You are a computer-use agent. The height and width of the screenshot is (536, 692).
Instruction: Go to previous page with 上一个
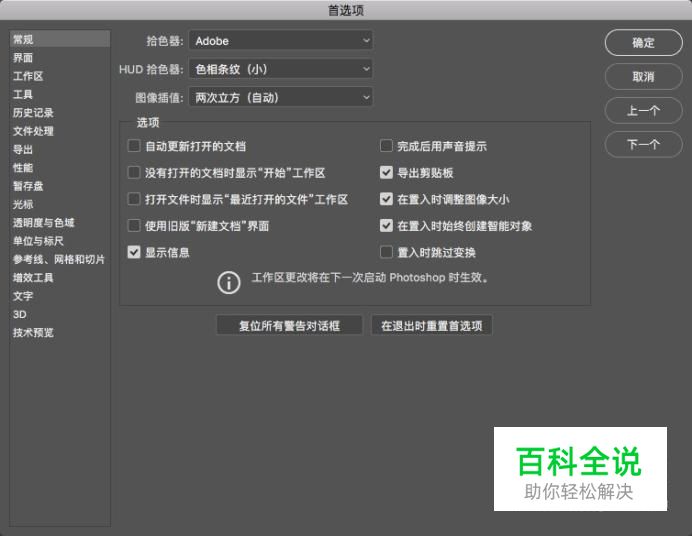[643, 110]
